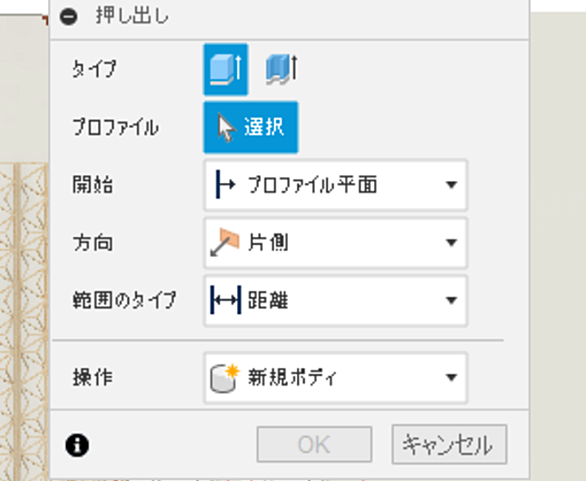
Task: Click the cursor arrow icon in 選択
Action: tap(226, 128)
